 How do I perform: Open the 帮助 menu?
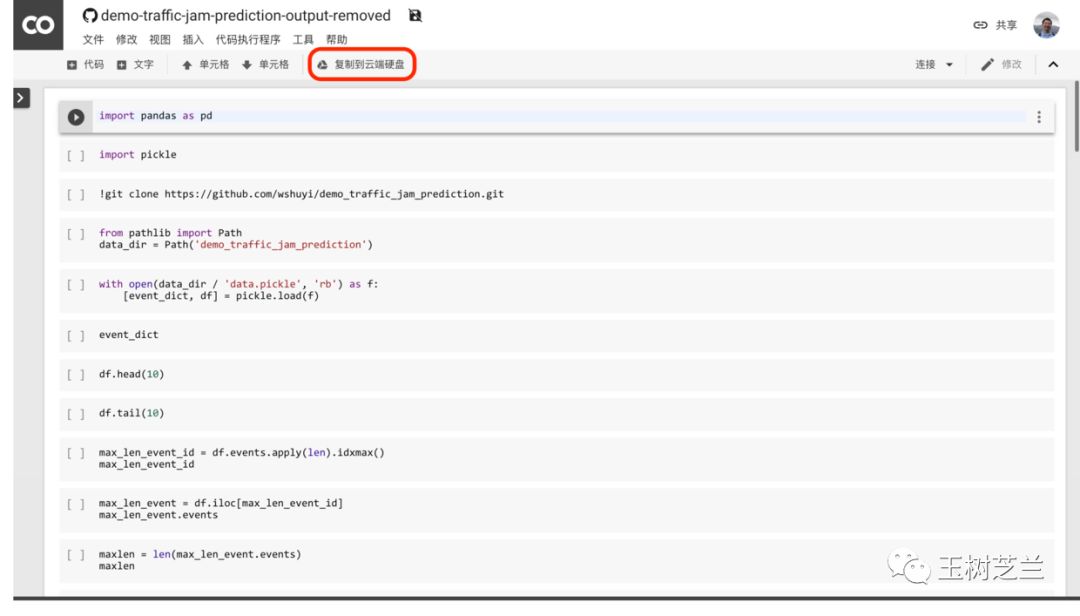pos(337,40)
